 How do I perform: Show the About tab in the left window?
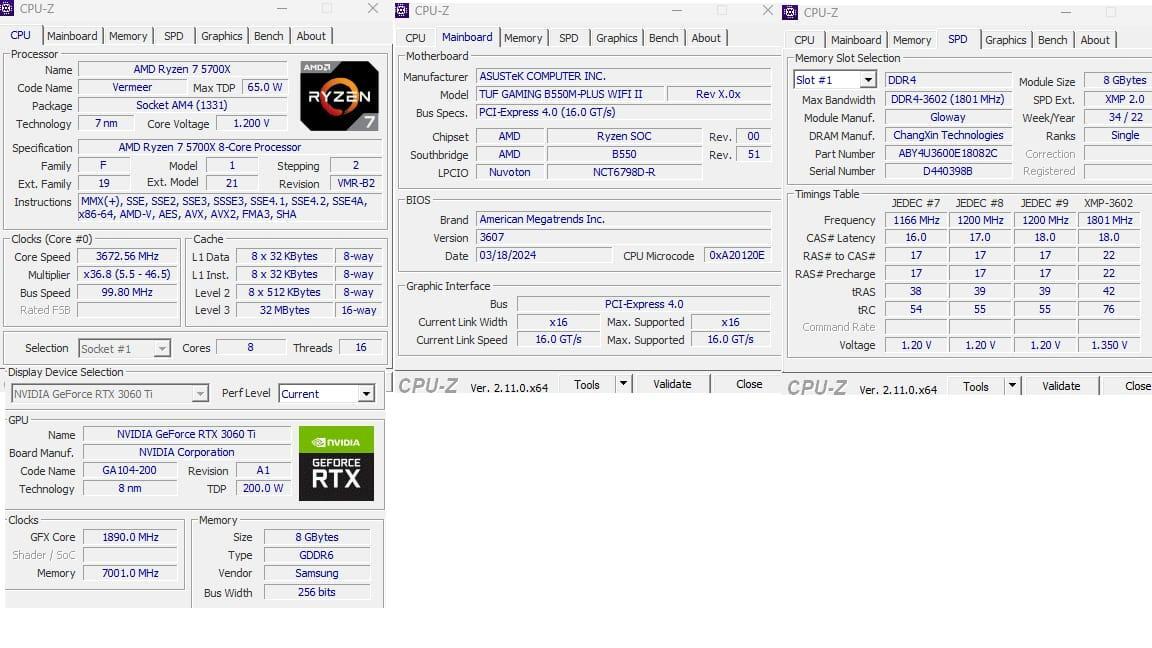pos(311,36)
